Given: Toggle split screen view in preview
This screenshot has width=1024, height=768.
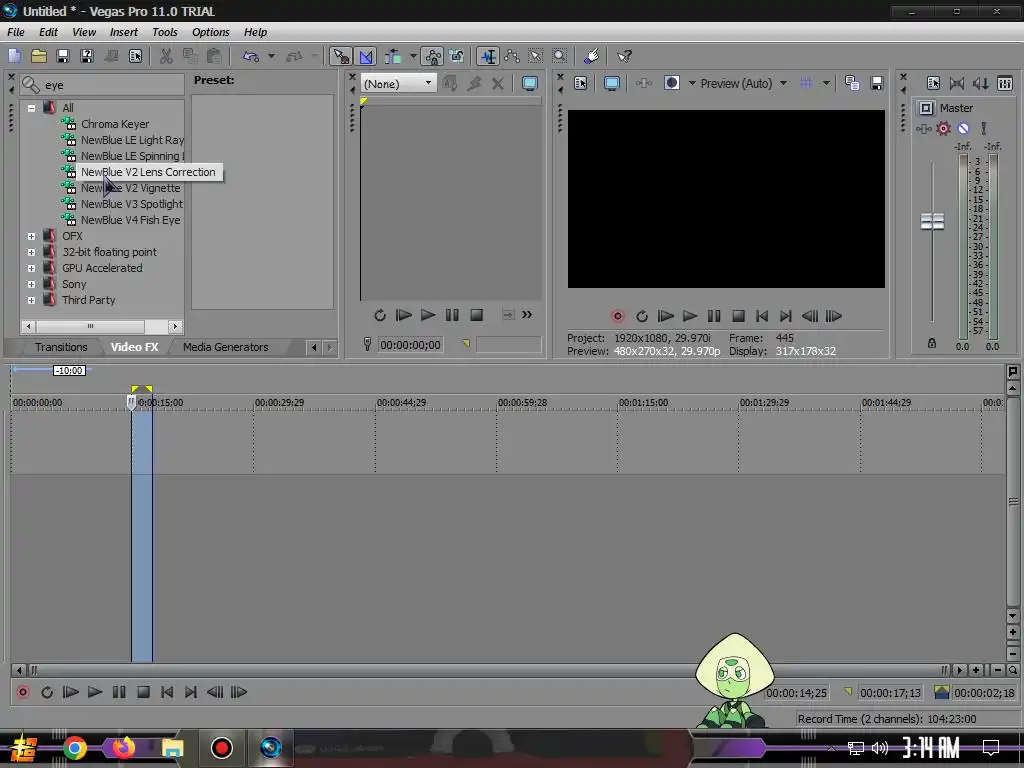Looking at the screenshot, I should (x=671, y=83).
